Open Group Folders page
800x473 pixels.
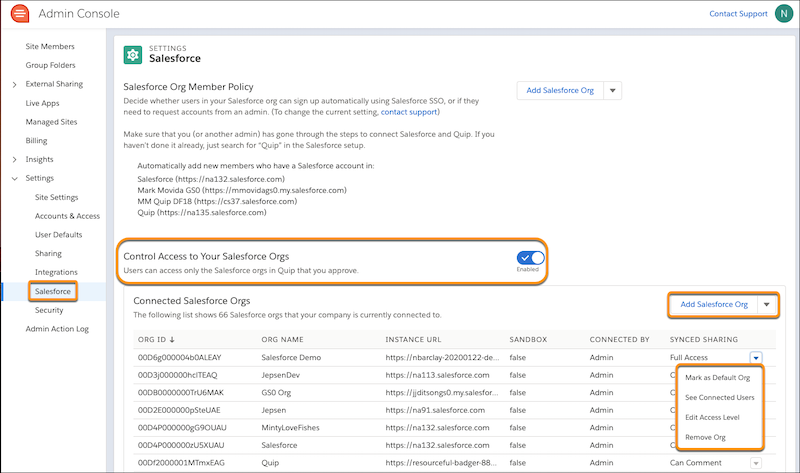pyautogui.click(x=51, y=65)
